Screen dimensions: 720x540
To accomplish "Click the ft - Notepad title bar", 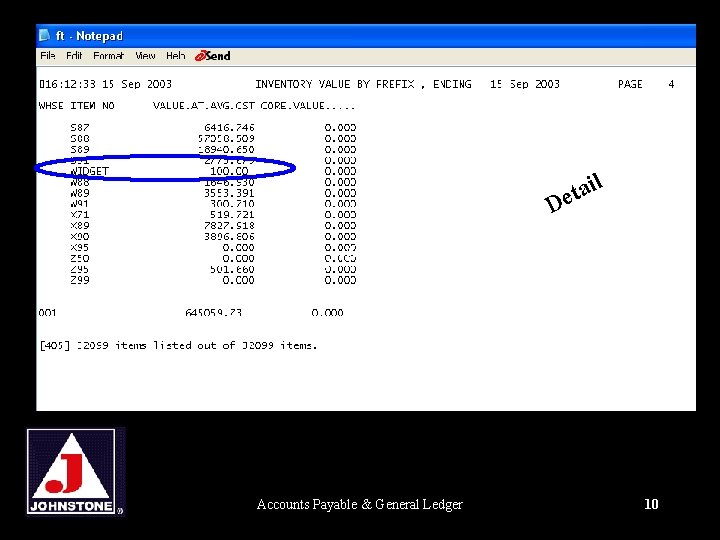I will (366, 36).
